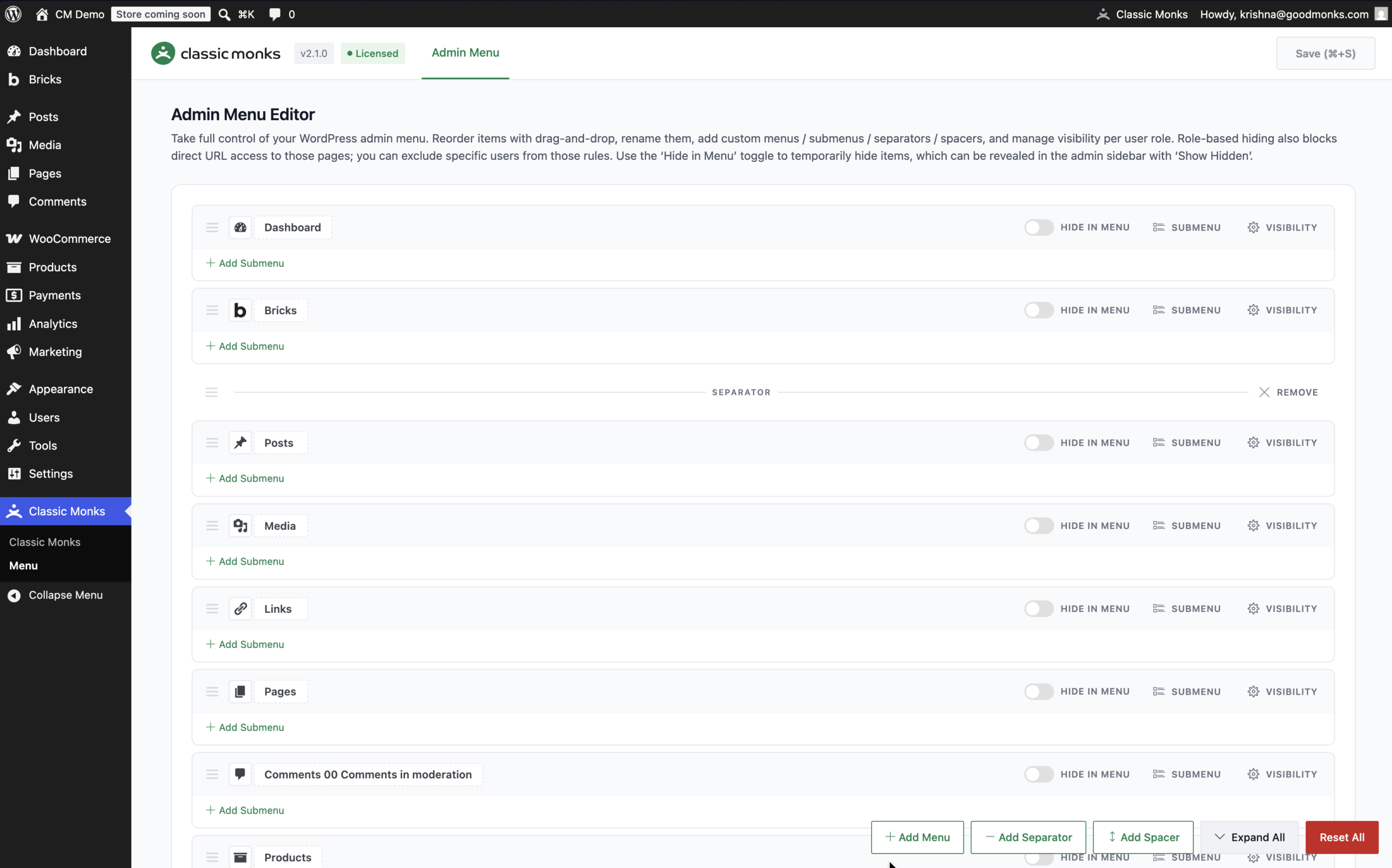This screenshot has height=868, width=1392.
Task: Open Visibility settings for Dashboard row
Action: pos(1282,227)
